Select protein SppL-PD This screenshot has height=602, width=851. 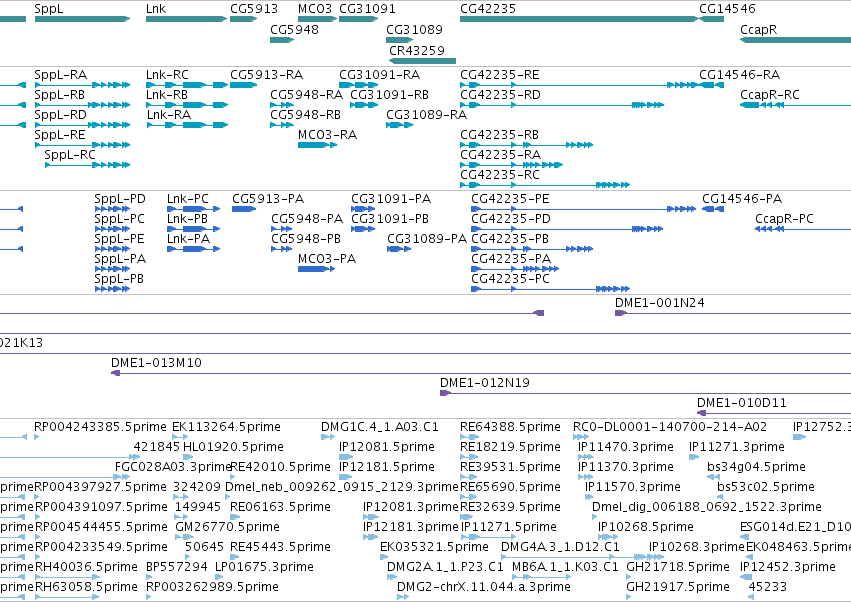(x=112, y=209)
